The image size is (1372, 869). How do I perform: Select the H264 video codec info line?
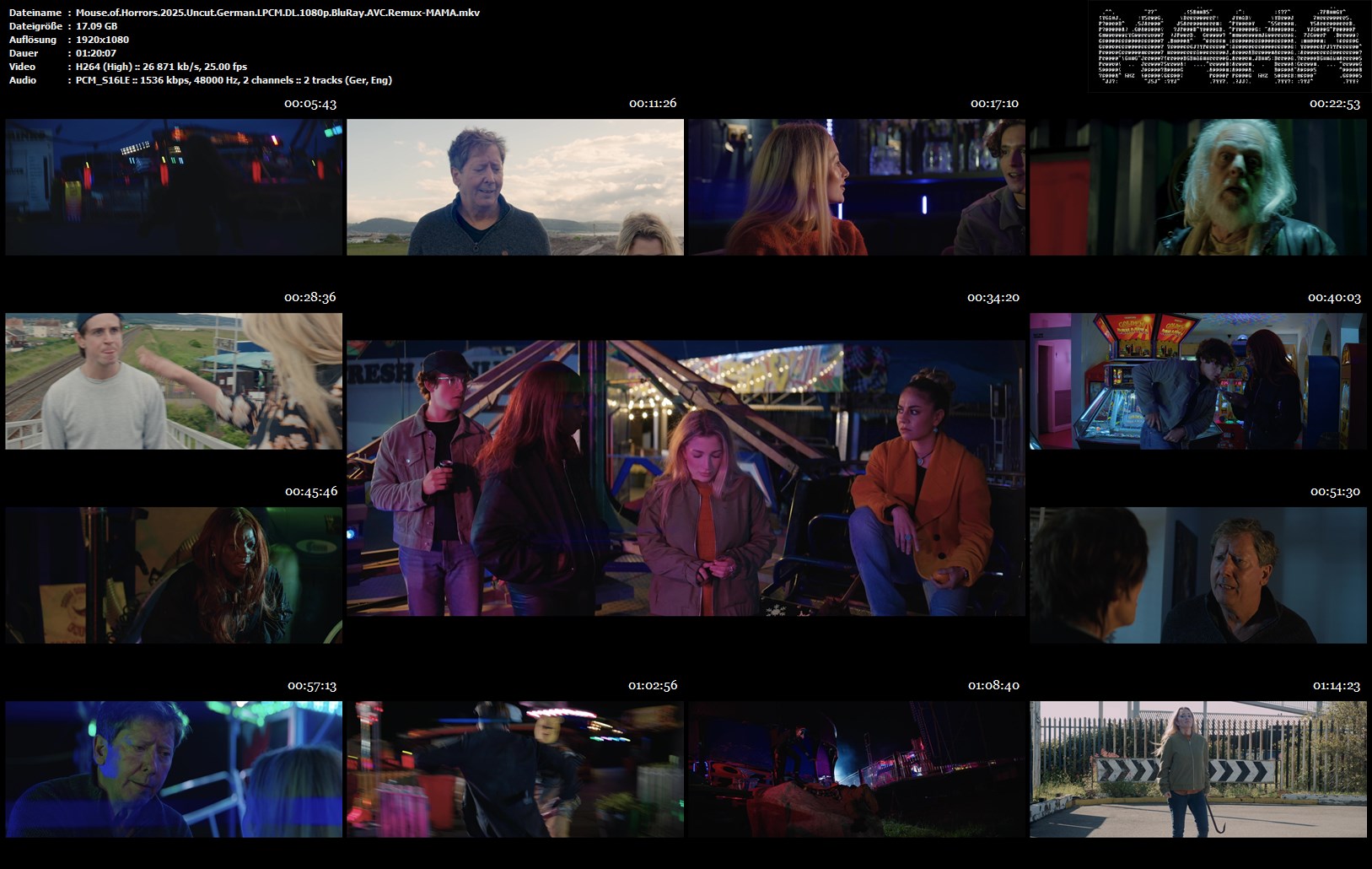click(161, 67)
